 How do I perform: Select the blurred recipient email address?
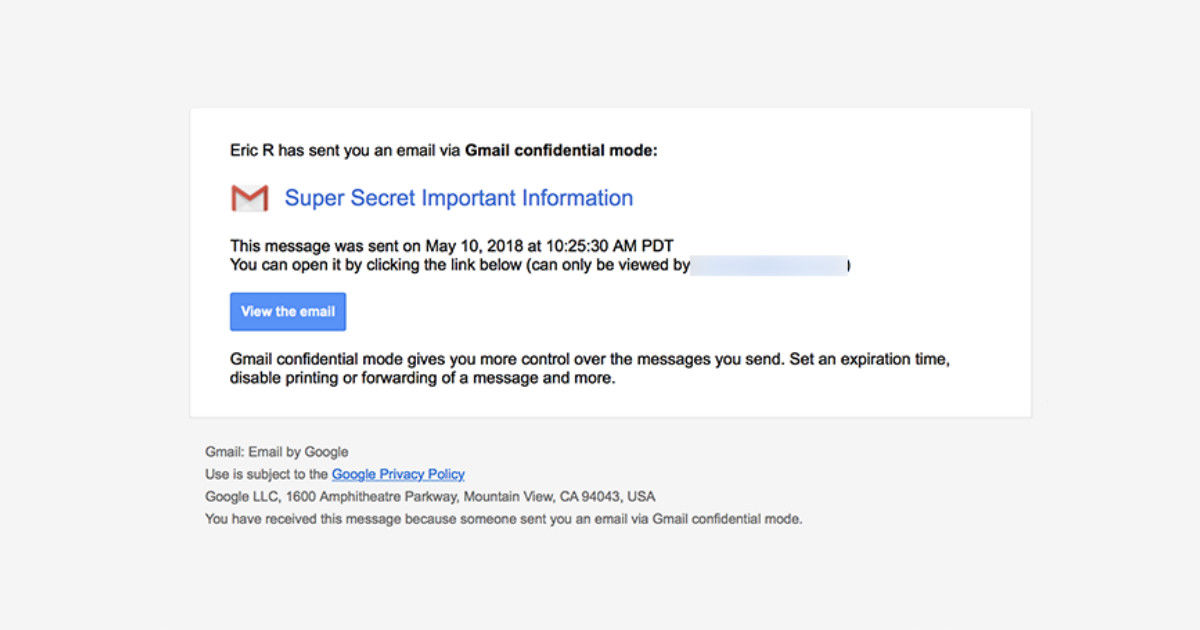click(x=768, y=266)
